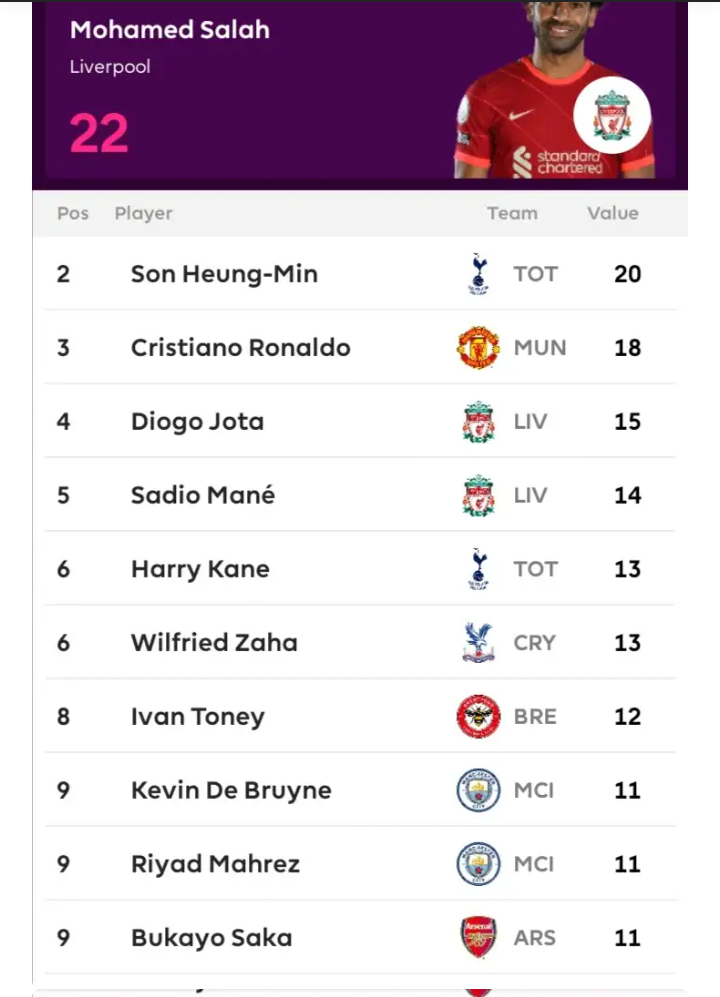Open Wilfried Zaha's profile
This screenshot has width=720, height=997.
point(214,643)
